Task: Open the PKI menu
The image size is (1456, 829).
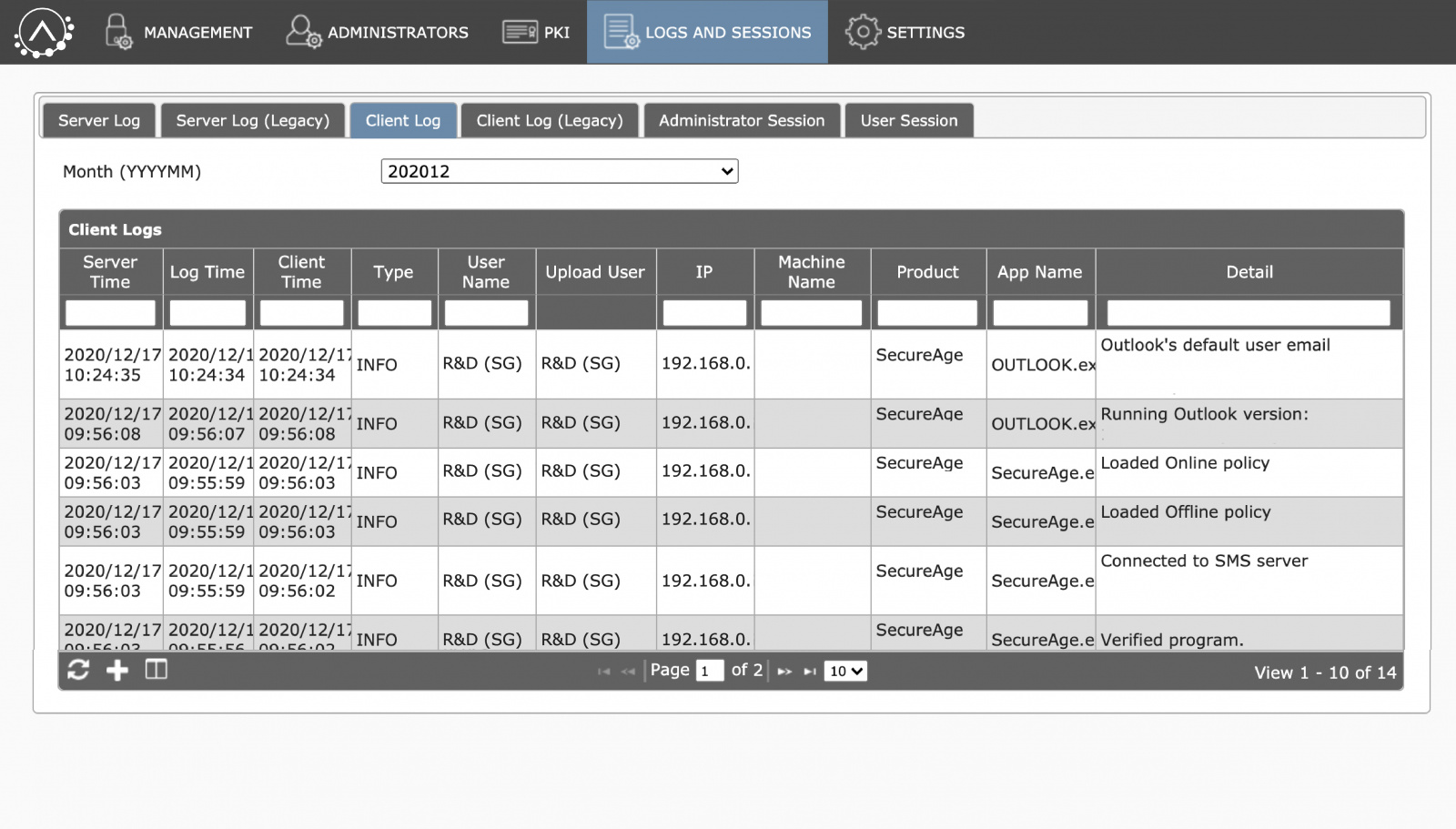Action: [x=536, y=32]
